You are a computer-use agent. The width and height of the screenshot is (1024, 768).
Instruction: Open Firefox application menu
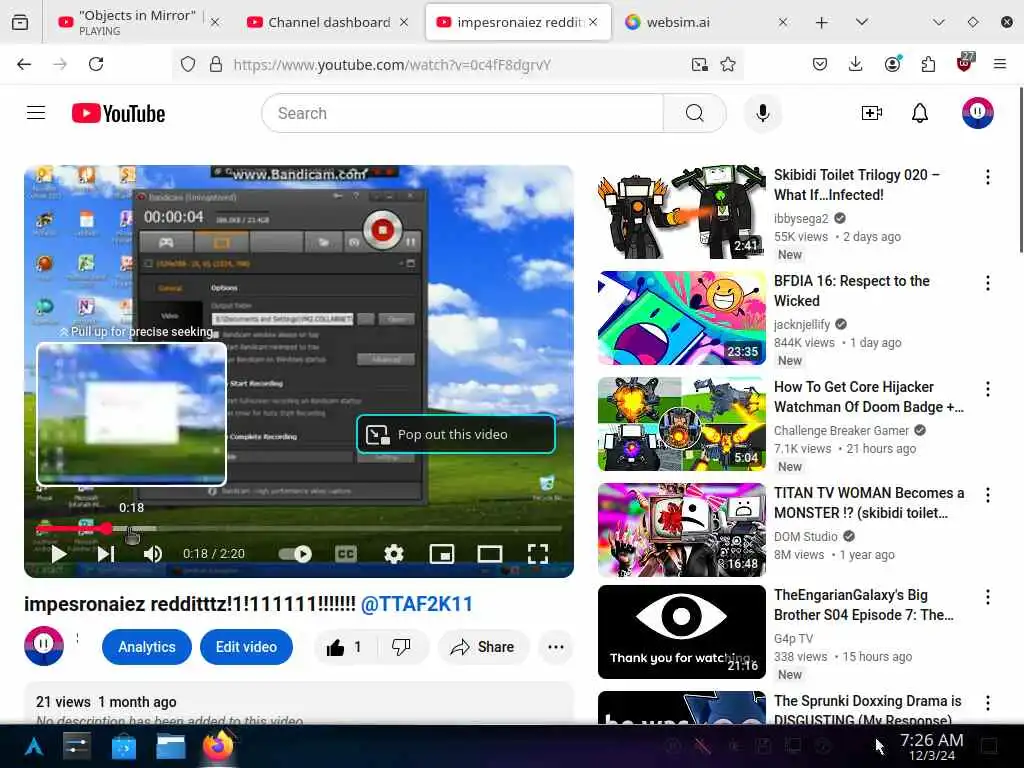click(x=1000, y=64)
